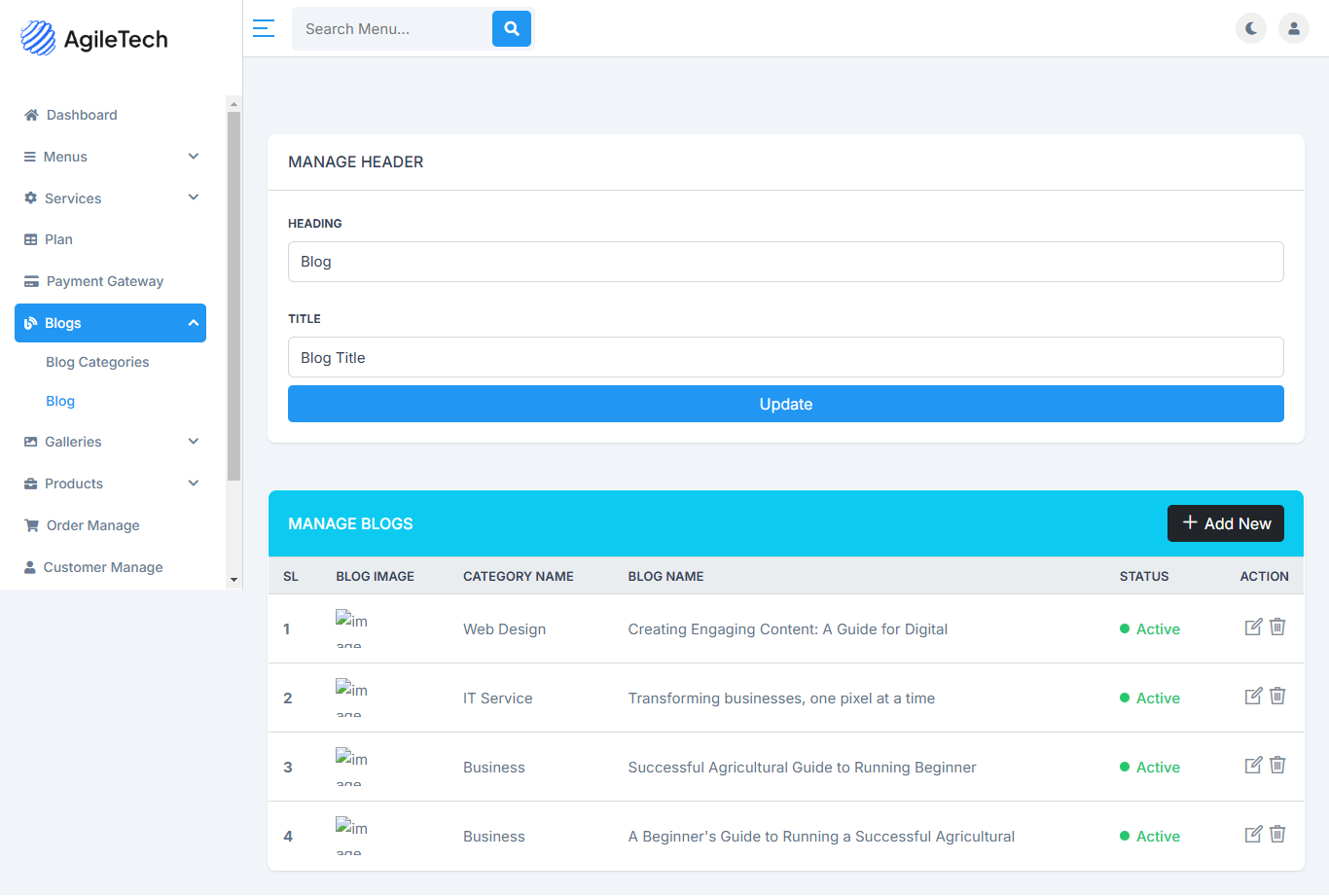
Task: Expand the Galleries chevron
Action: (x=194, y=441)
